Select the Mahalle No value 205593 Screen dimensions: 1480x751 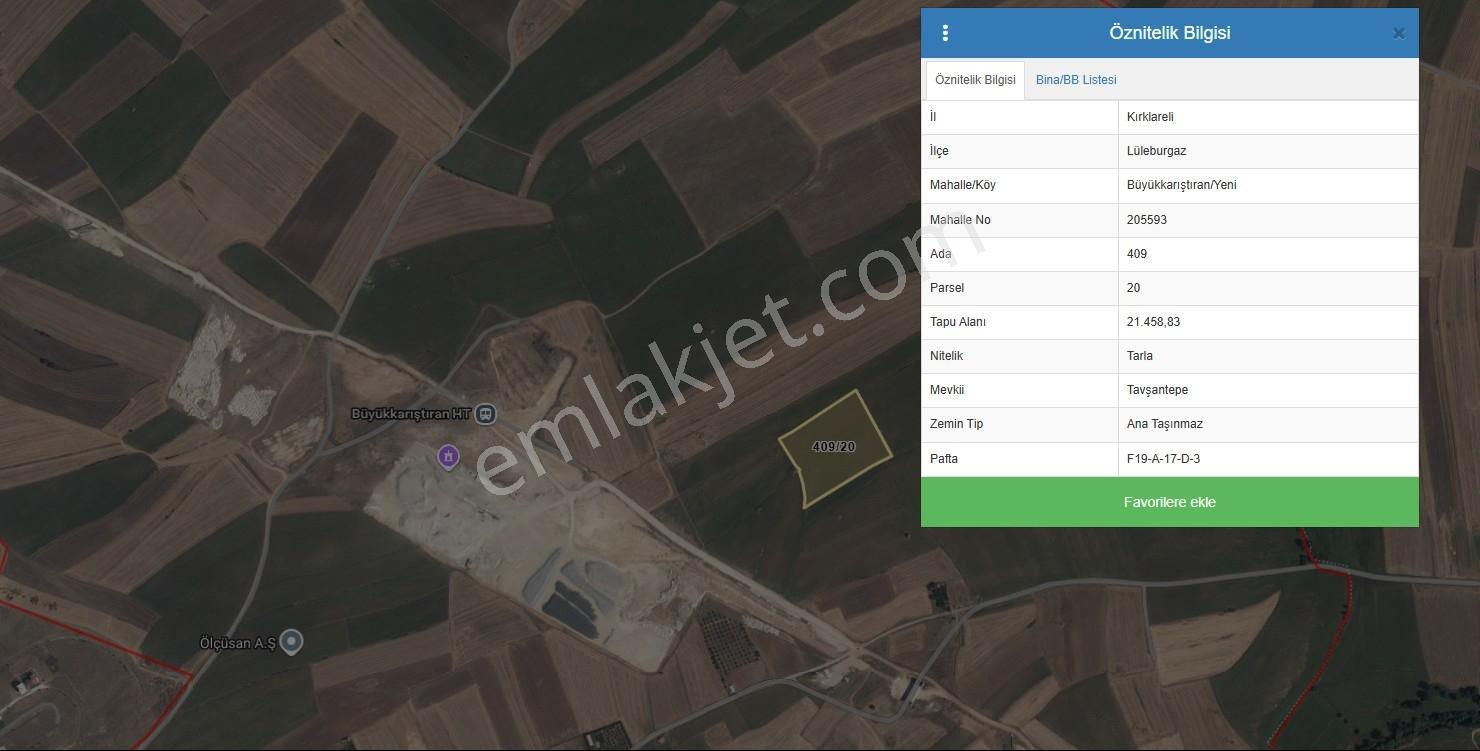pos(1147,220)
